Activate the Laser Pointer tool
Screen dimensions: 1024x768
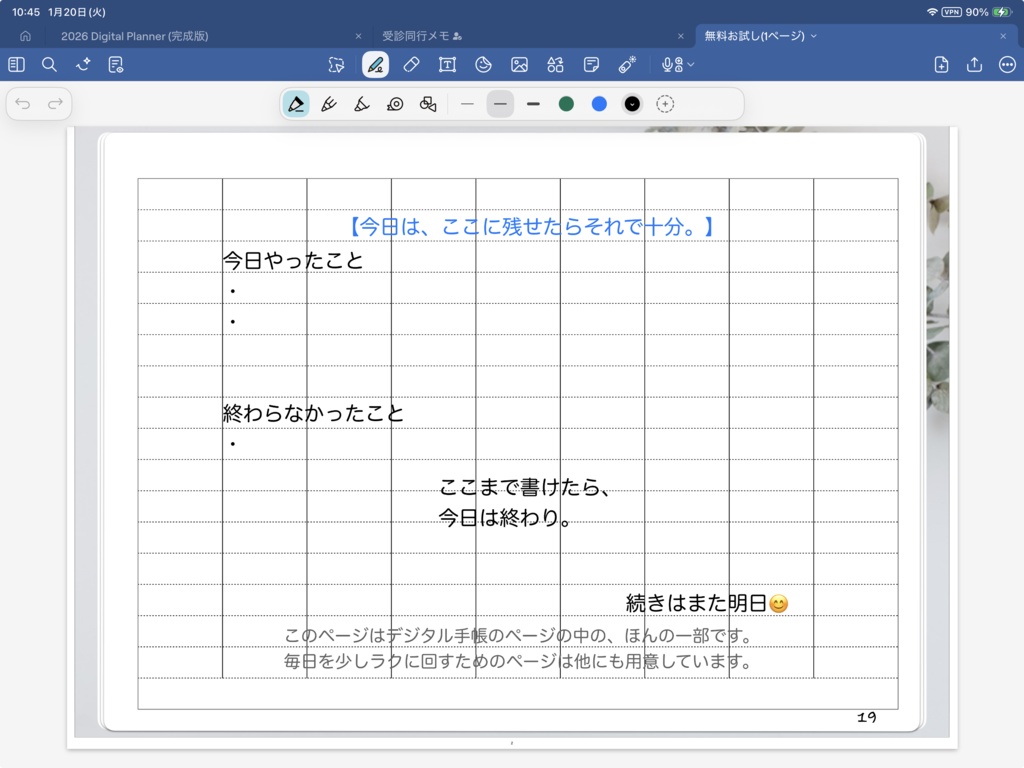627,64
